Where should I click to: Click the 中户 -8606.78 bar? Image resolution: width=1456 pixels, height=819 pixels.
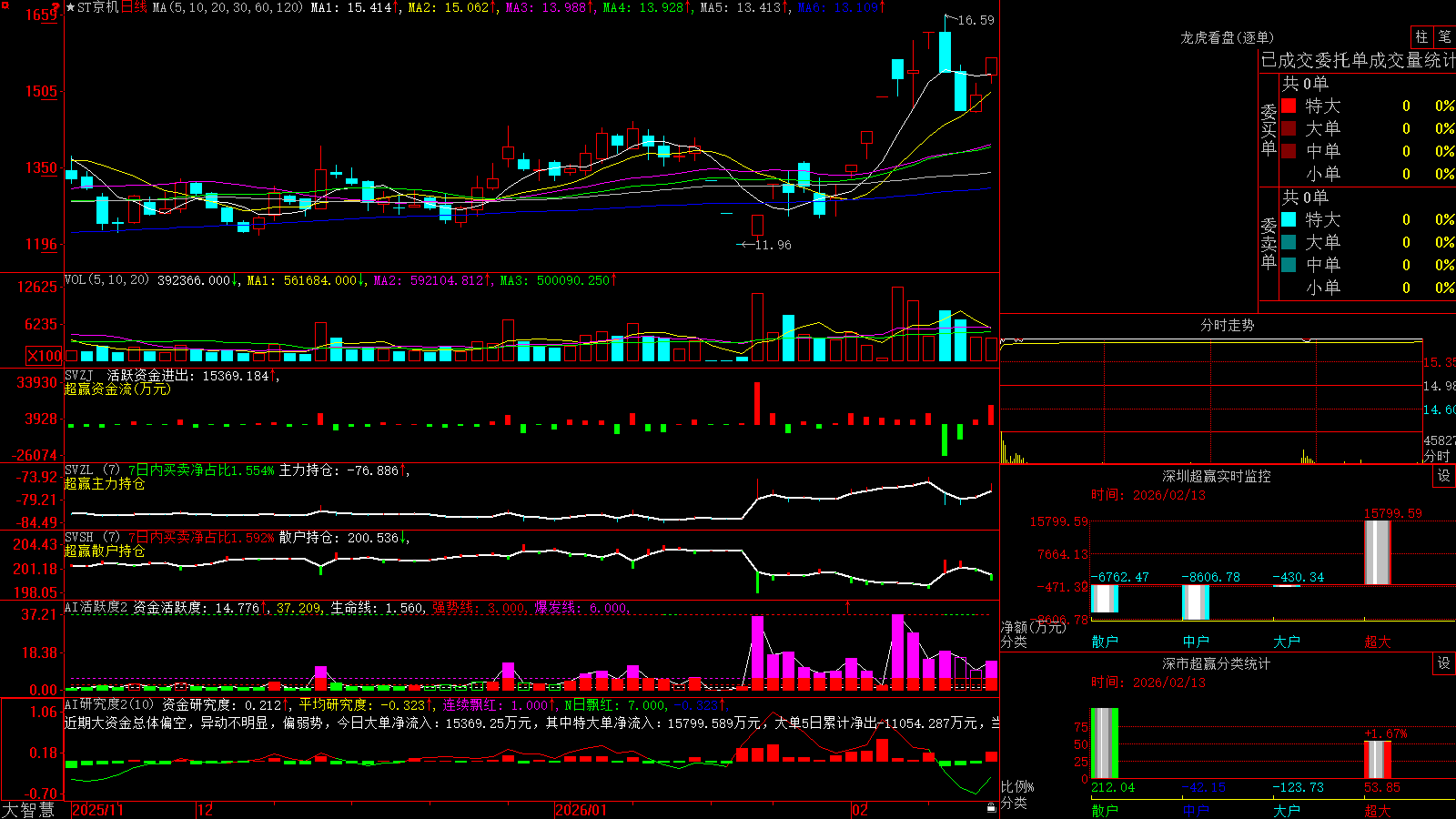click(x=1196, y=602)
